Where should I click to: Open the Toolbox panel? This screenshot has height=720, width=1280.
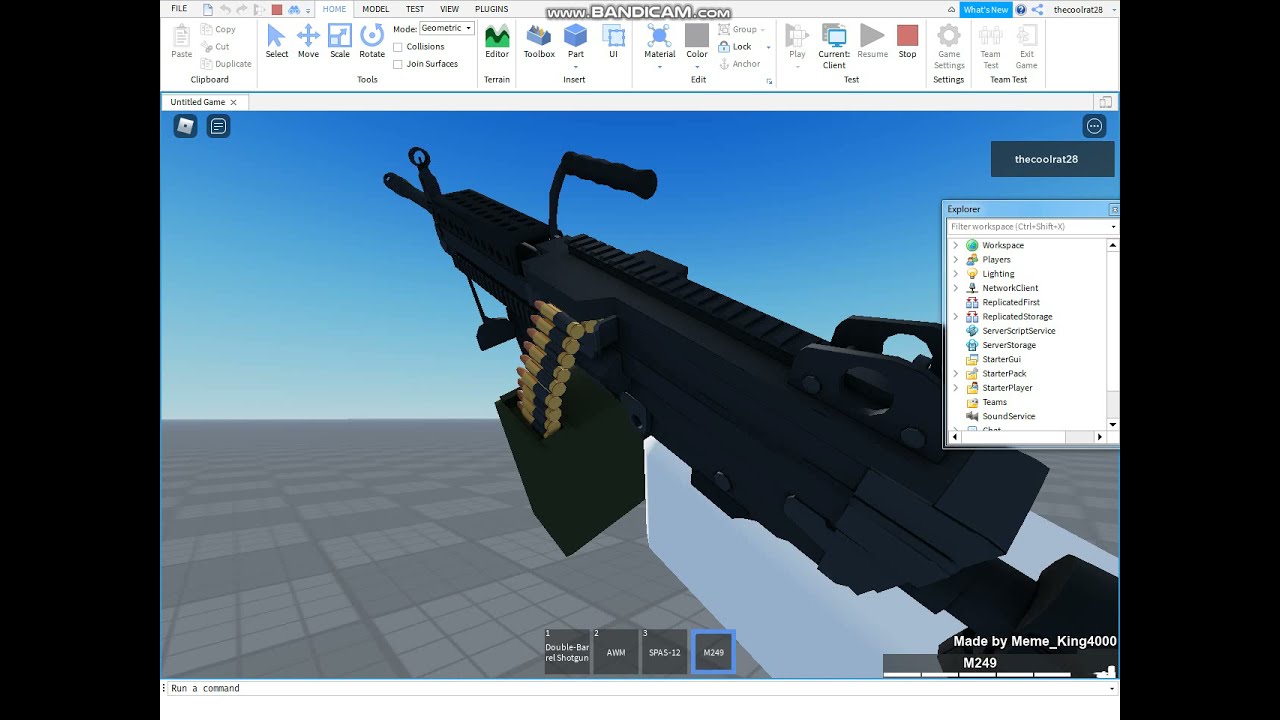tap(539, 41)
